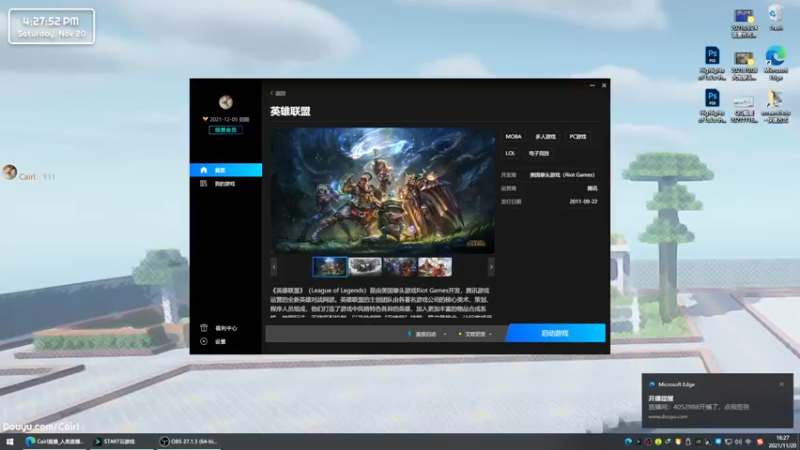
Task: Minimize the START launcher window
Action: click(x=592, y=85)
